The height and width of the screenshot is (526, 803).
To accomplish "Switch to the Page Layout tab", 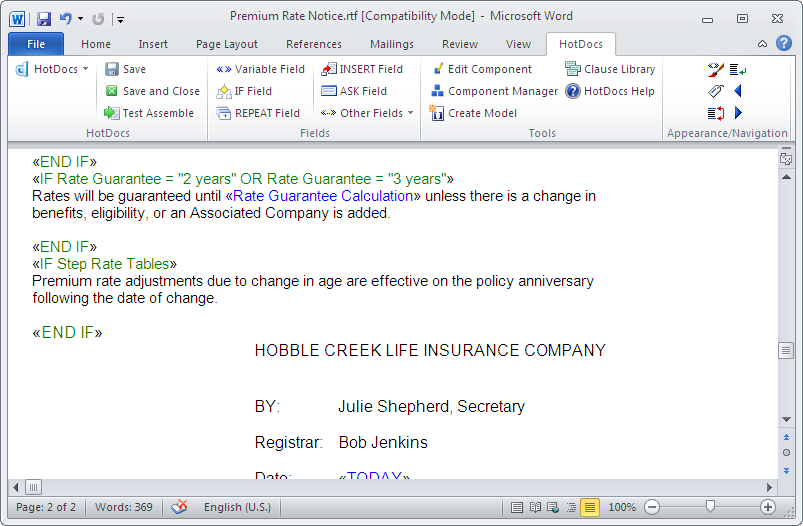I will pos(226,44).
